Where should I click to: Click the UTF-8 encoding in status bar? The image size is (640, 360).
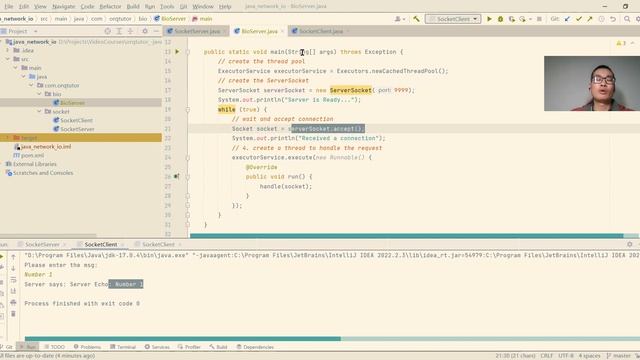tap(566, 356)
